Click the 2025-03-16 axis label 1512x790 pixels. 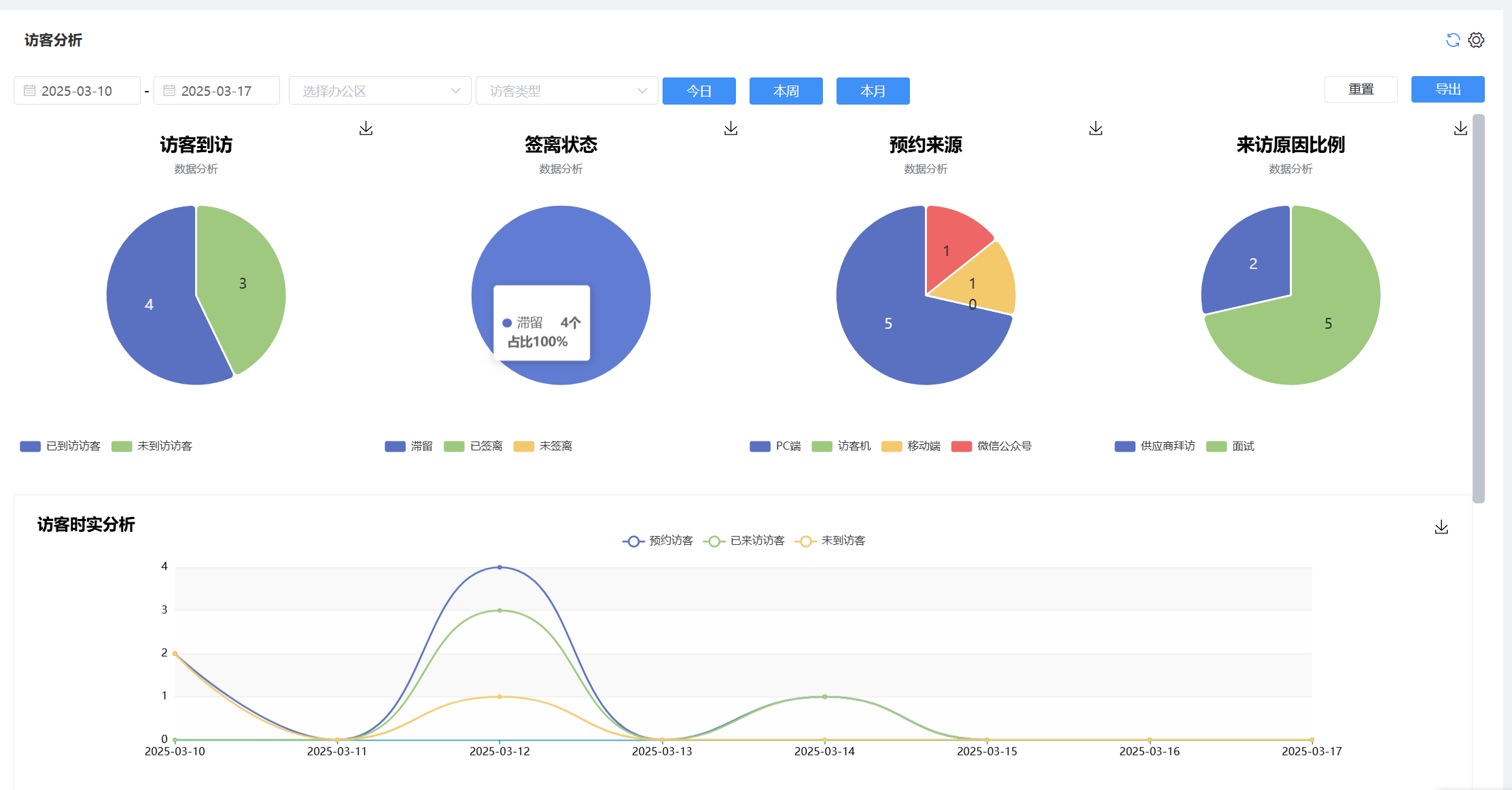tap(1149, 751)
